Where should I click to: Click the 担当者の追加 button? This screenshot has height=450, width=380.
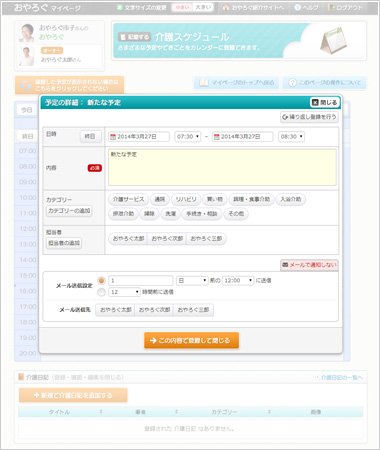pyautogui.click(x=64, y=243)
